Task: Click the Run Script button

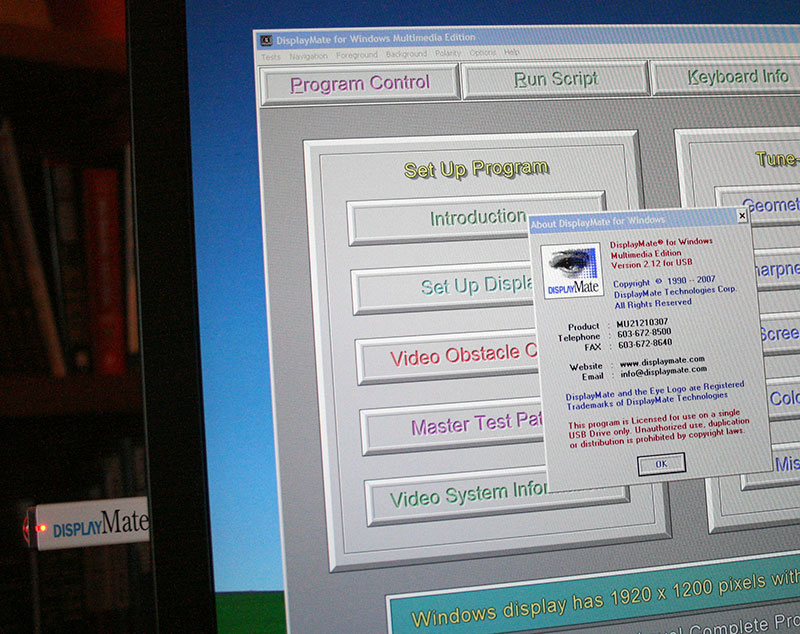Action: pos(556,79)
